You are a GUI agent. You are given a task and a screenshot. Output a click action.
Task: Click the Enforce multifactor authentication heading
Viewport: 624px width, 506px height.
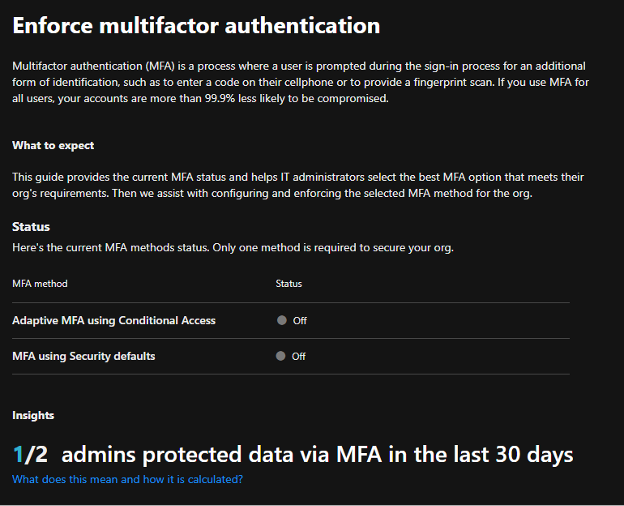tap(196, 26)
